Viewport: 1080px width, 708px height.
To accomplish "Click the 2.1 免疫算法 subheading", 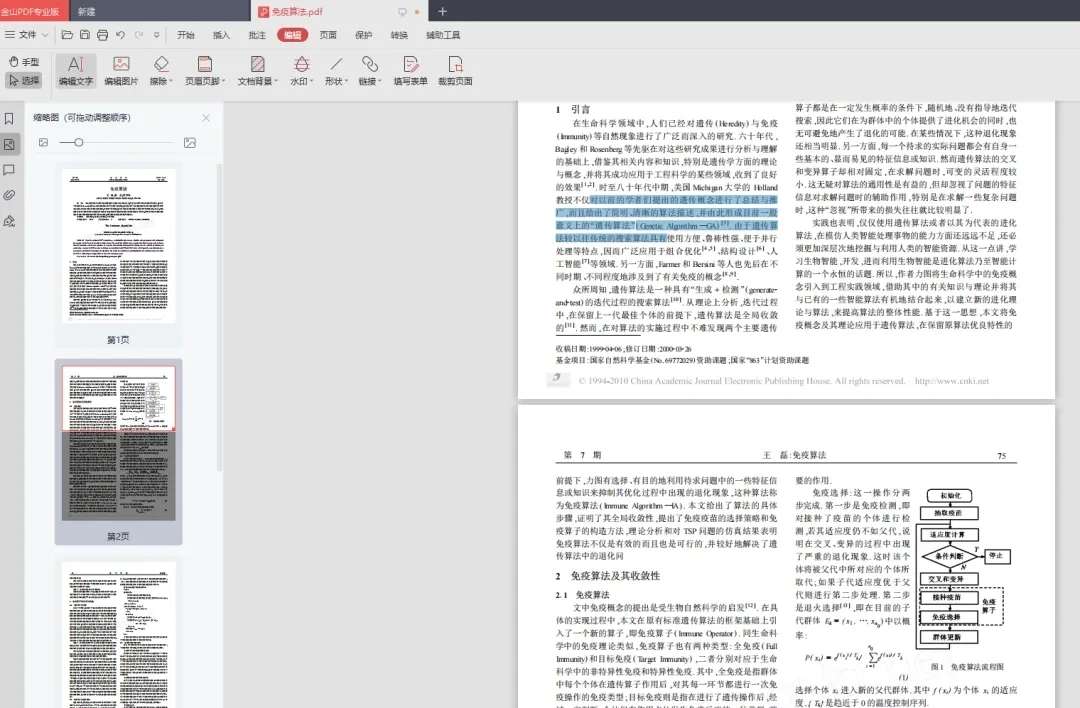I will [x=583, y=594].
